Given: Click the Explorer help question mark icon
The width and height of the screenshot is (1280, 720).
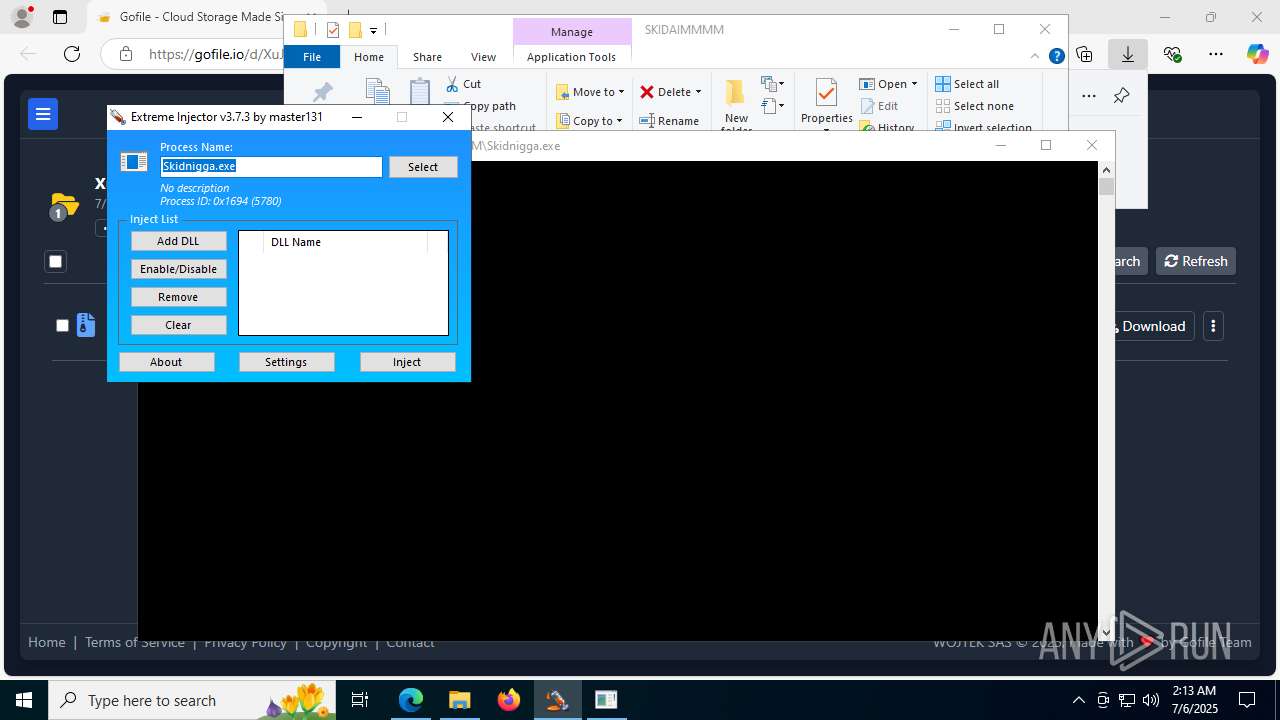Looking at the screenshot, I should click(x=1056, y=57).
